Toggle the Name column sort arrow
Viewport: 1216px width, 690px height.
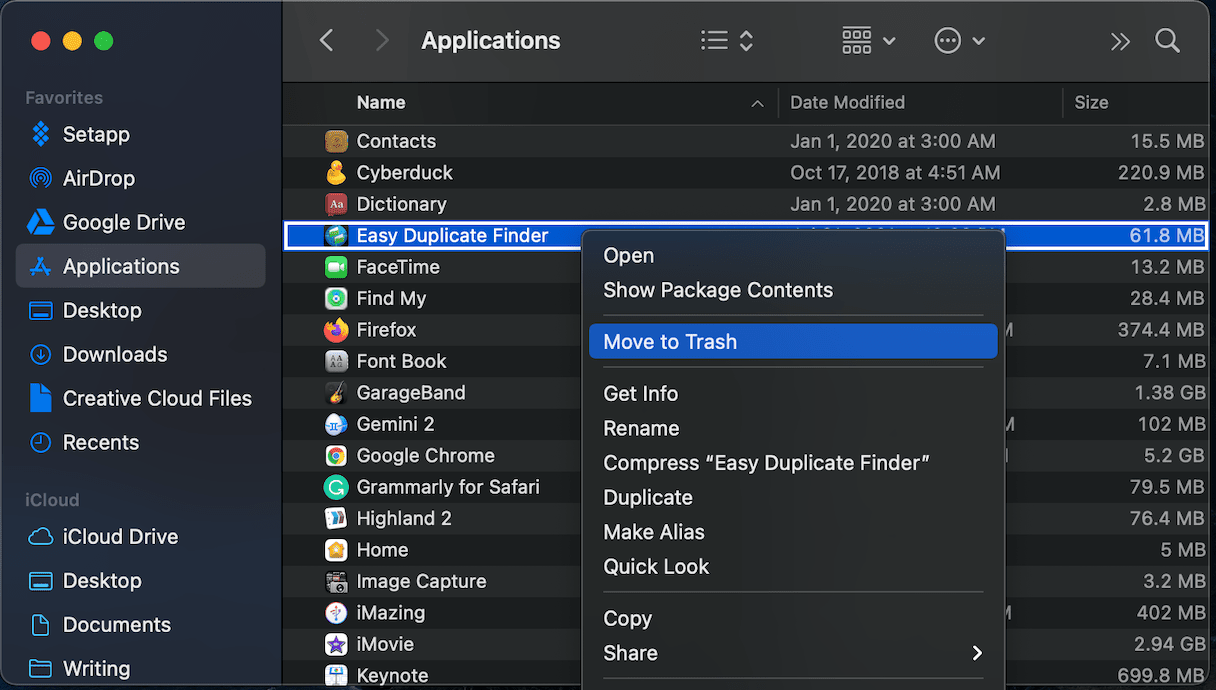(758, 103)
